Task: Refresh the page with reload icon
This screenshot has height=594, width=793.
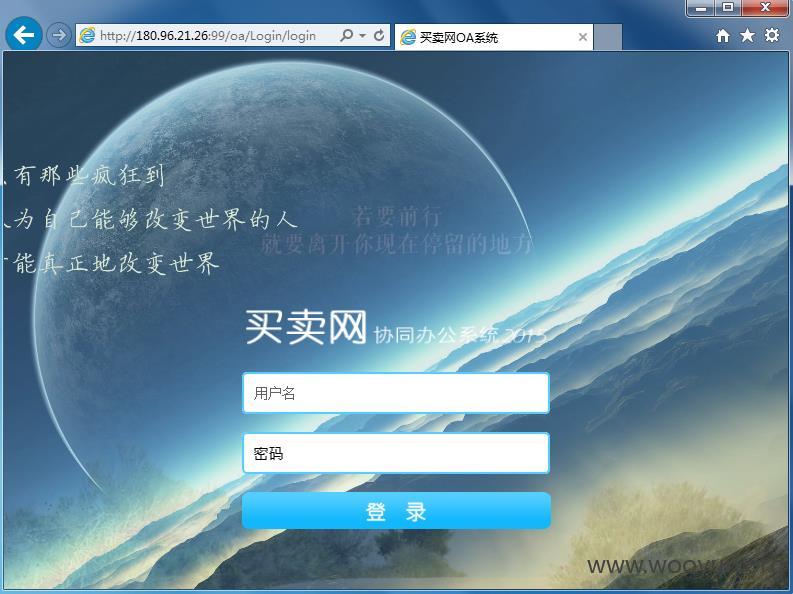Action: click(x=379, y=35)
